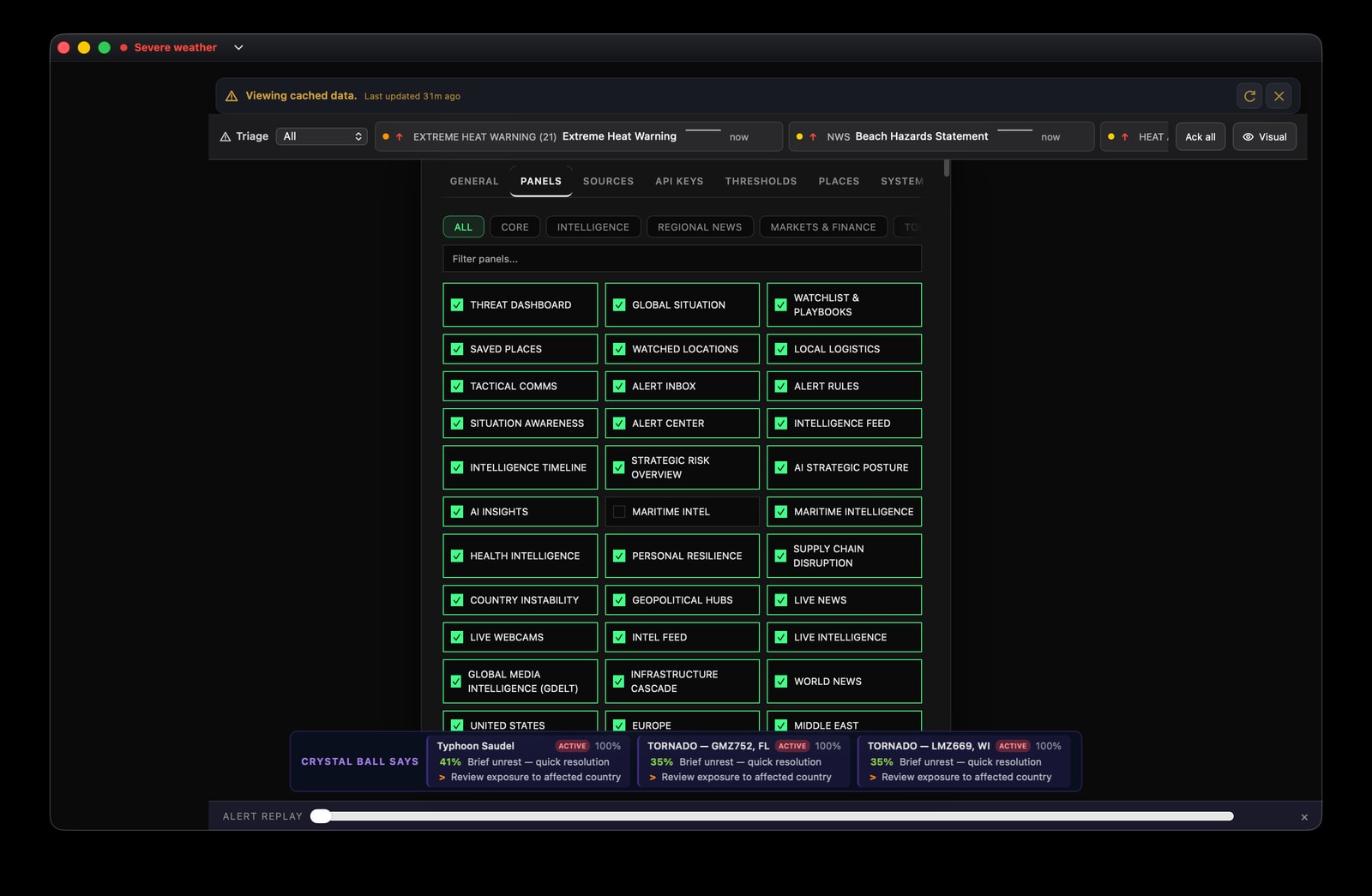Toggle the Alert Inbox panel
Viewport: 1372px width, 896px height.
pyautogui.click(x=619, y=387)
